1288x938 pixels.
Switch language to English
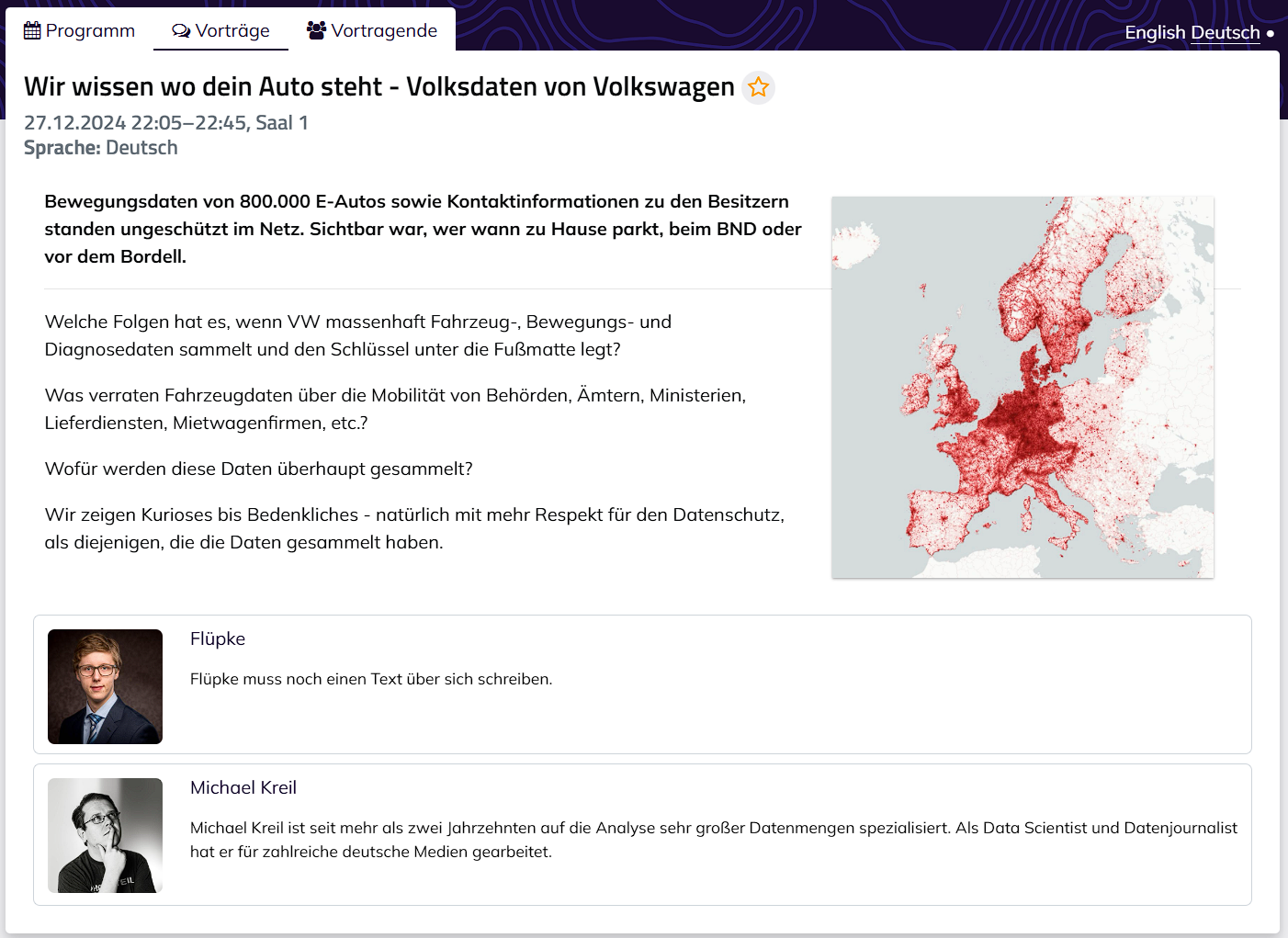1155,32
